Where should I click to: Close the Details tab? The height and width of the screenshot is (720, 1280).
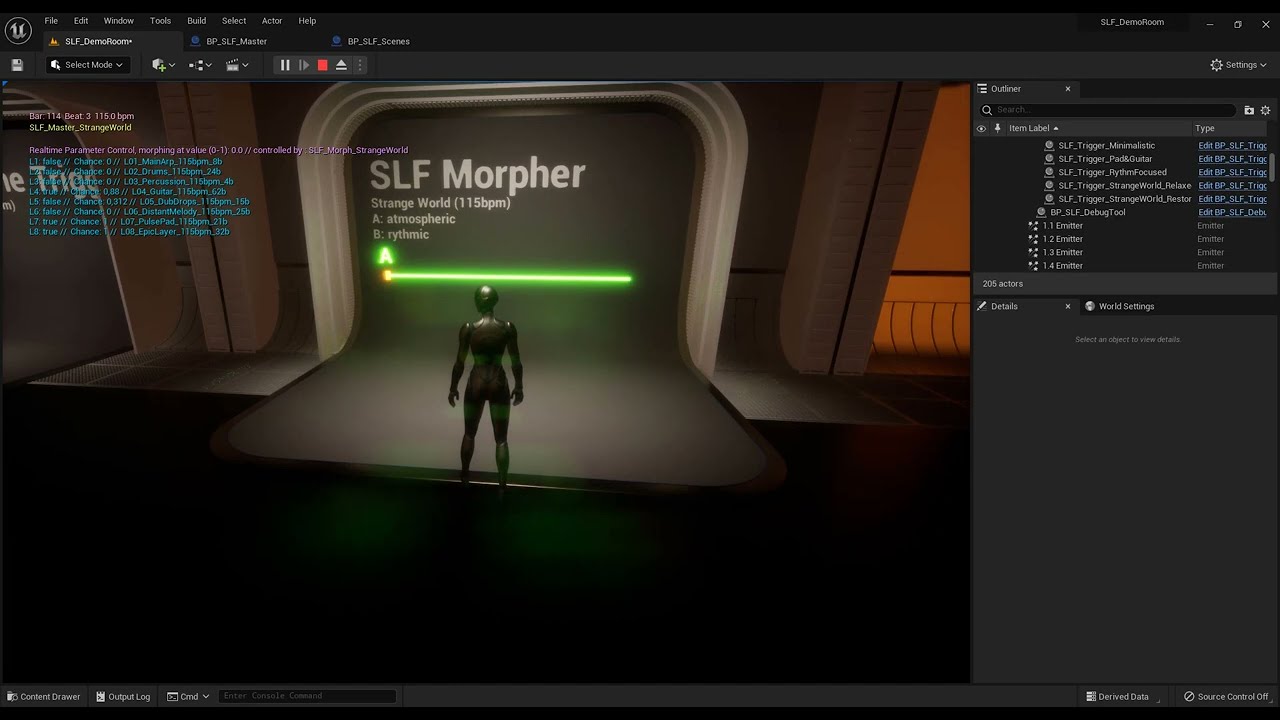pyautogui.click(x=1067, y=307)
